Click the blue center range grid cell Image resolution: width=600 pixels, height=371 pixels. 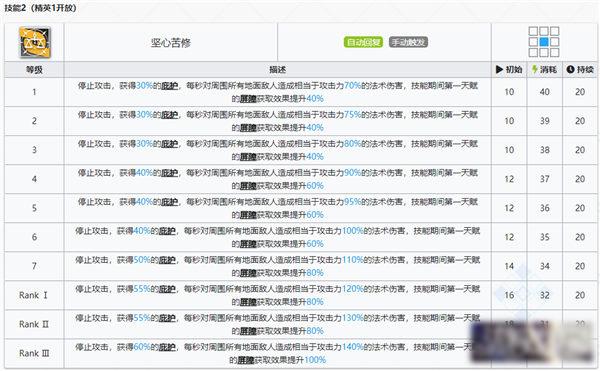(544, 42)
